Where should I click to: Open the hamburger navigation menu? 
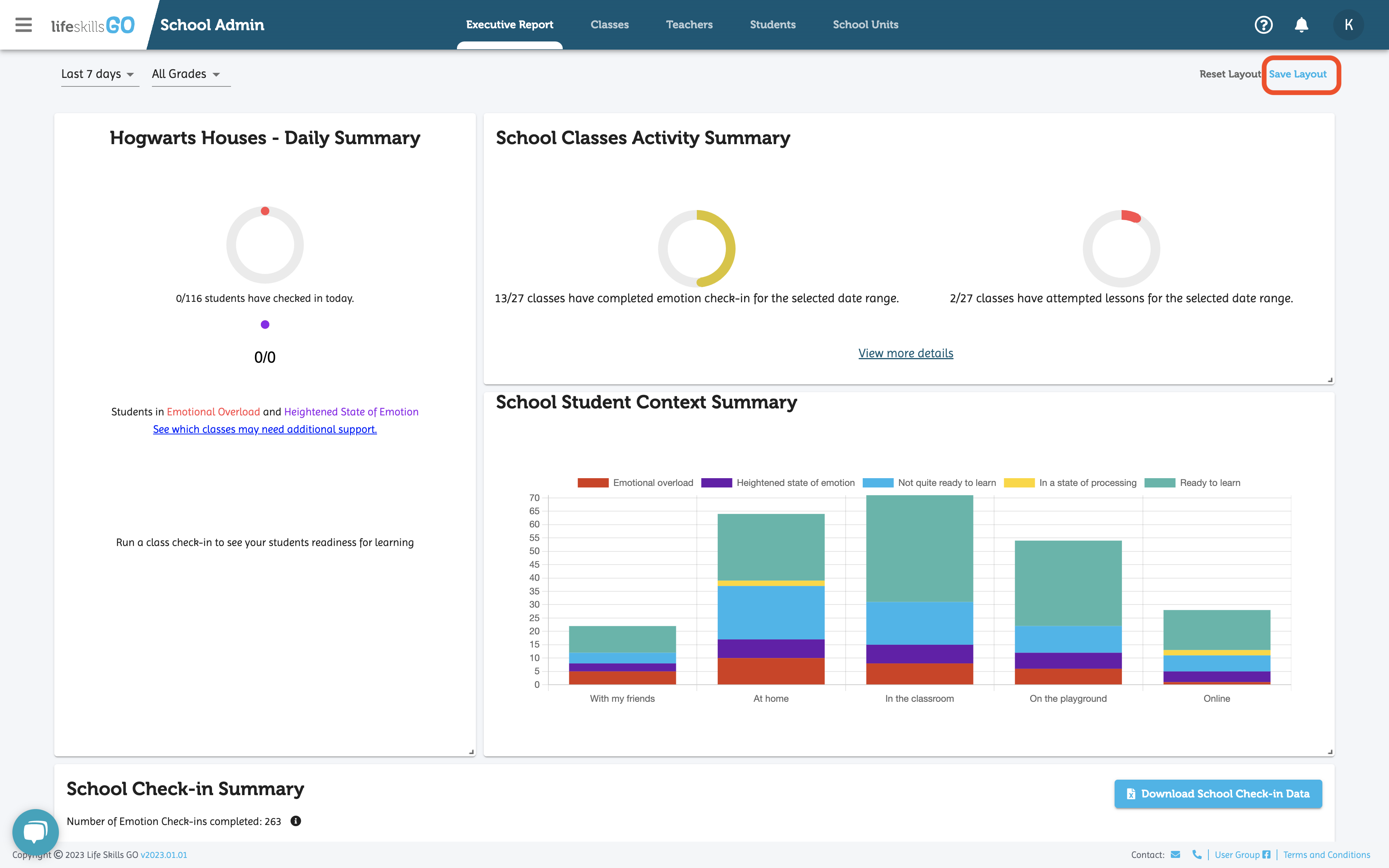24,25
